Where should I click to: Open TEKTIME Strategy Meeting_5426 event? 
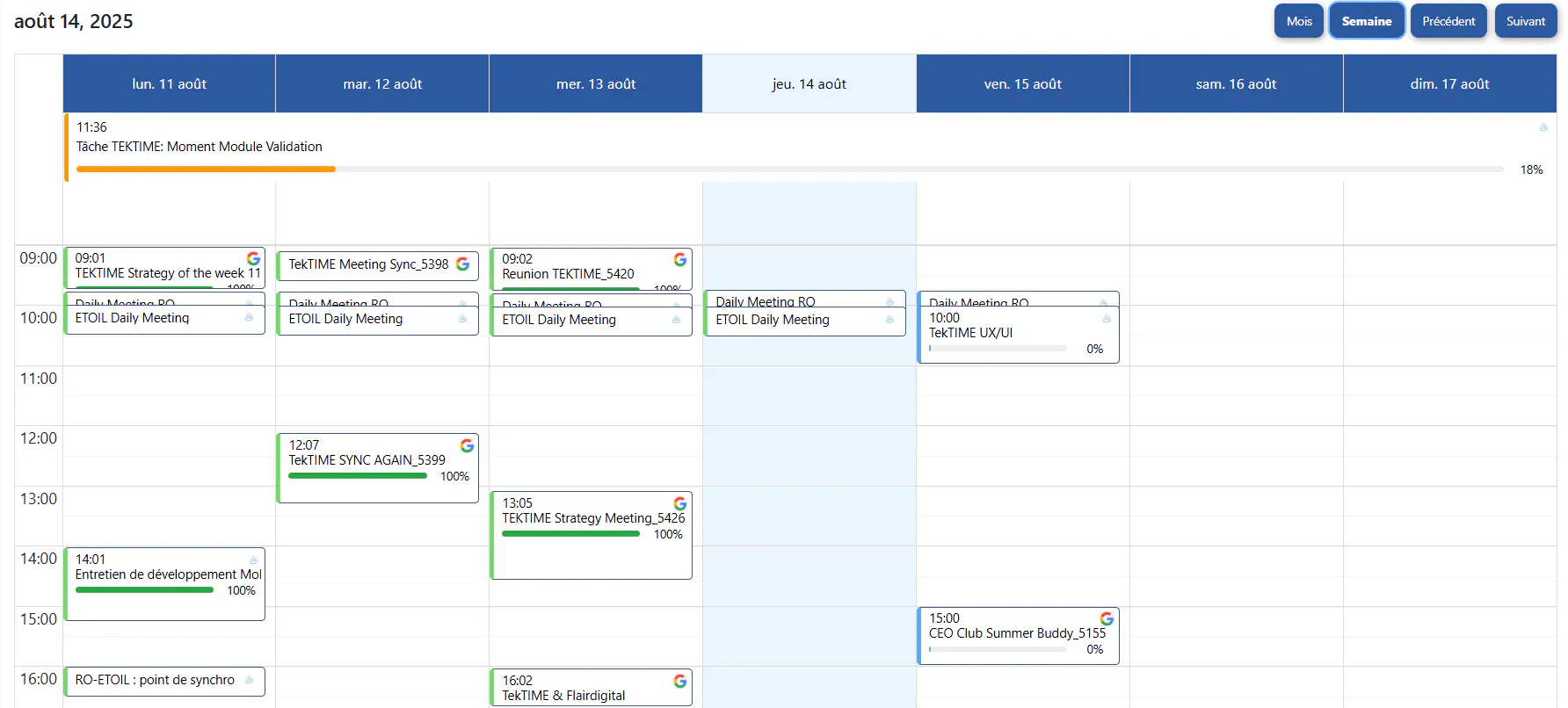tap(592, 535)
